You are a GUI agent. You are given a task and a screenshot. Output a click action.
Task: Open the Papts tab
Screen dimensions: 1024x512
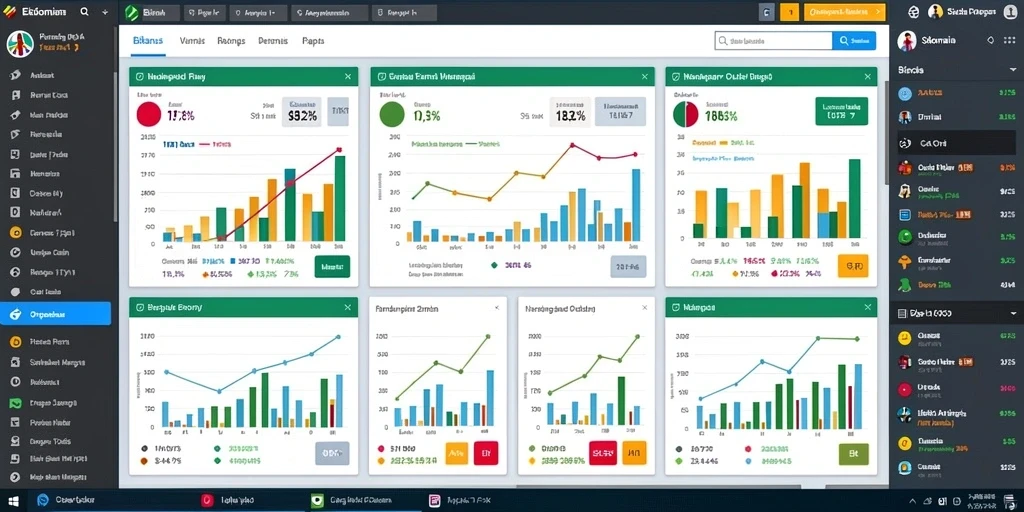pyautogui.click(x=313, y=40)
